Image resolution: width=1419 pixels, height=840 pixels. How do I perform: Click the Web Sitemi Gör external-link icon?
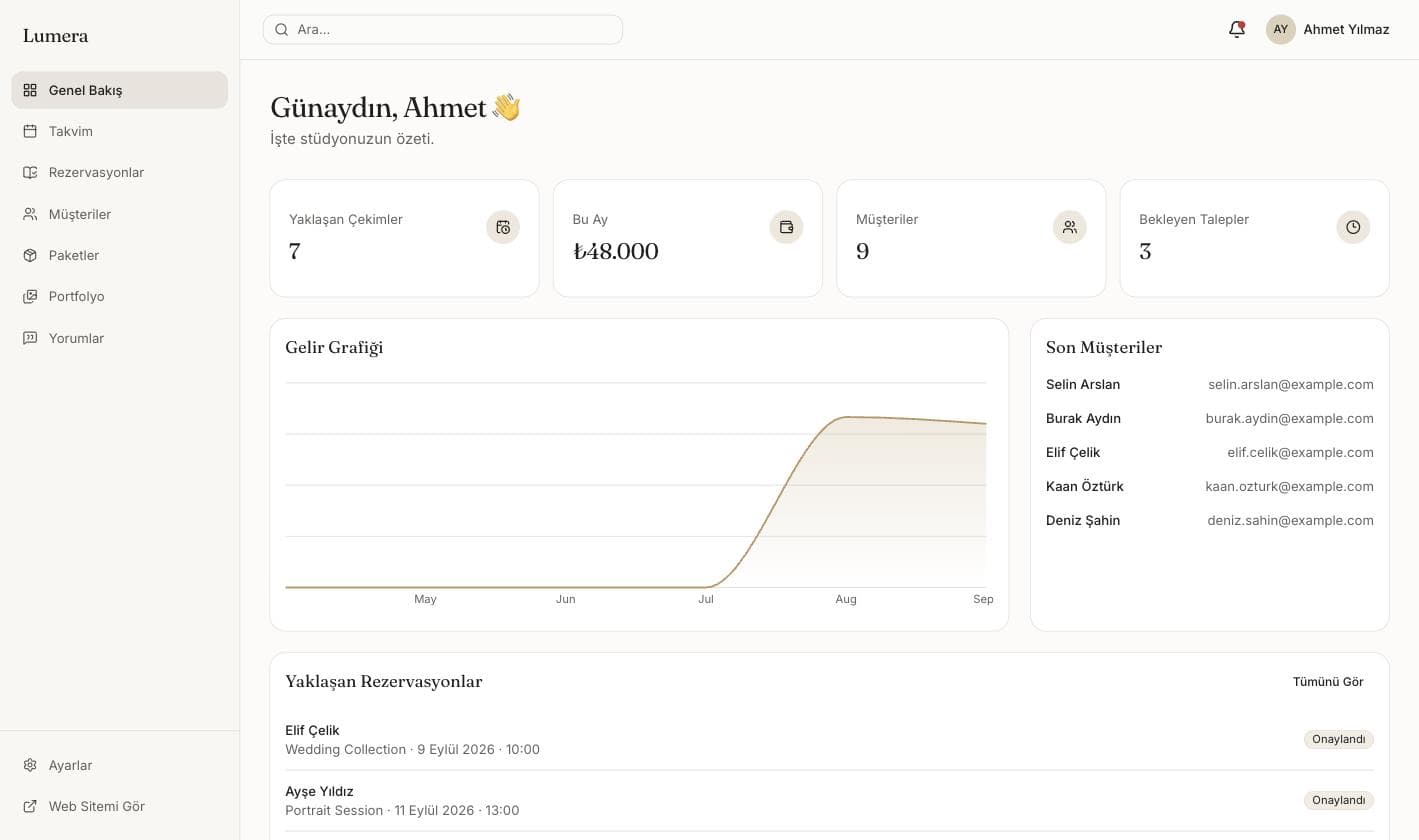click(30, 806)
